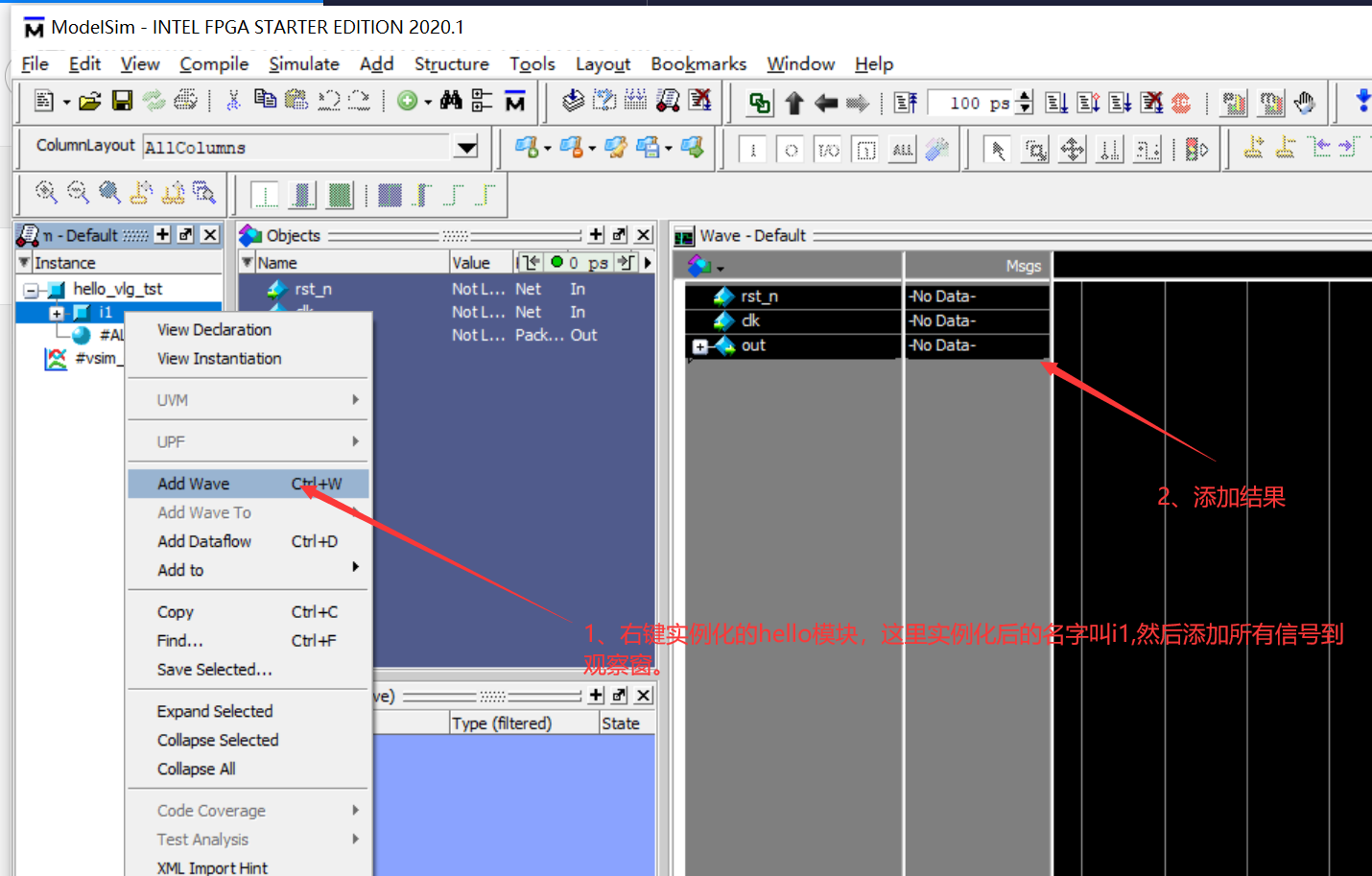Click the Save floppy disk icon
Image resolution: width=1372 pixels, height=876 pixels.
click(122, 101)
